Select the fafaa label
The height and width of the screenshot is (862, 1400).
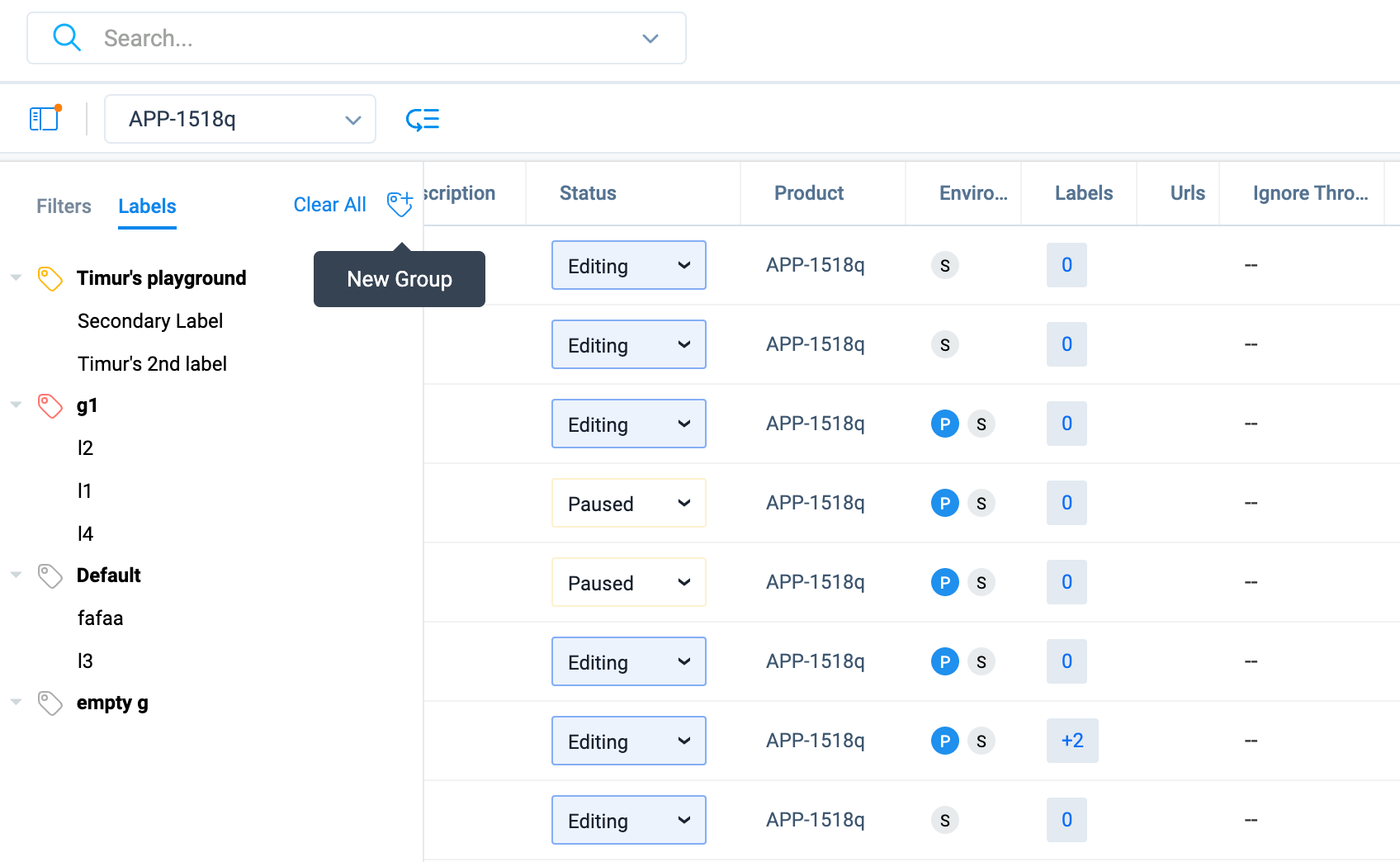click(x=100, y=618)
